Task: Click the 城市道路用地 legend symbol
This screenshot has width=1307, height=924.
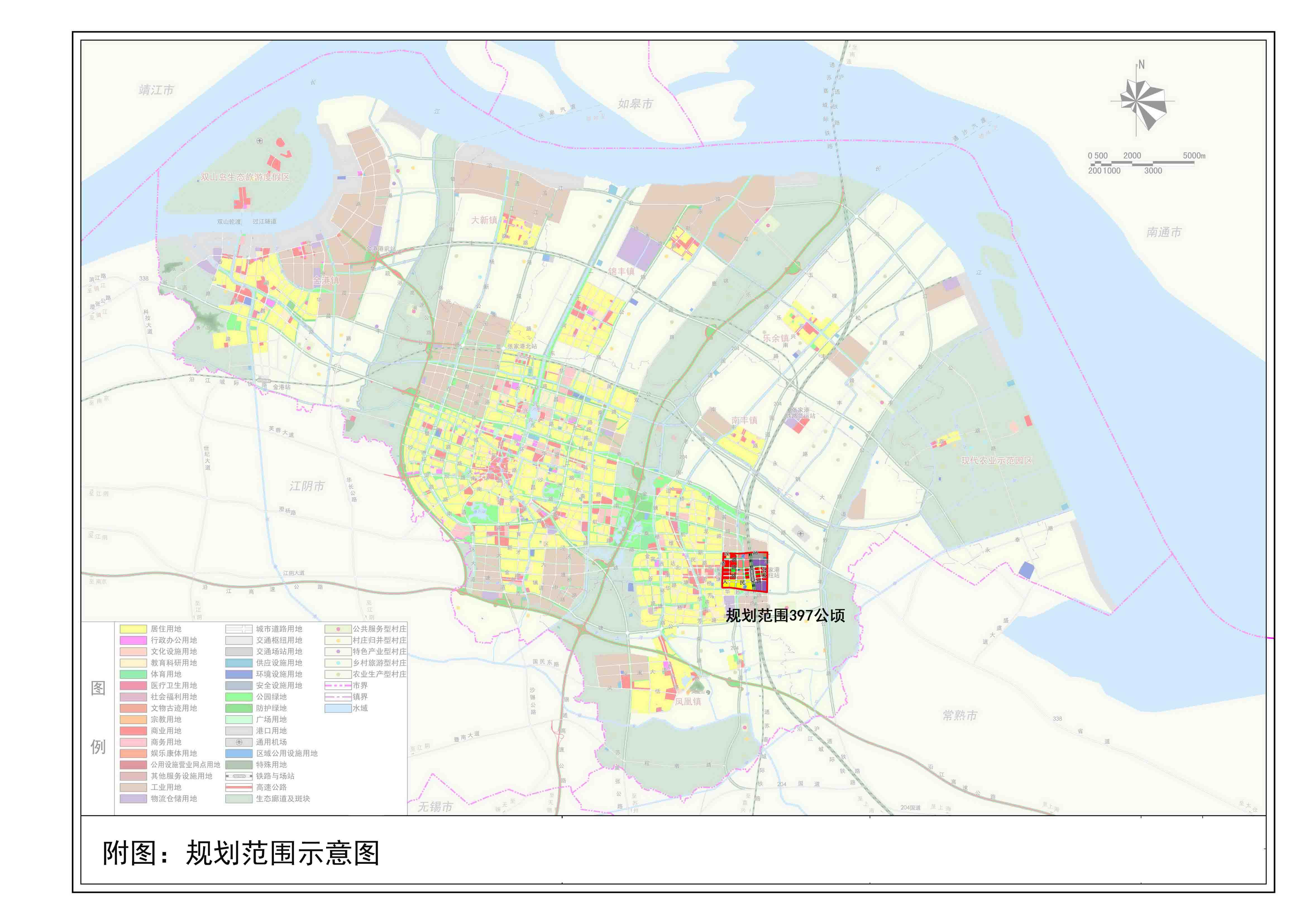Action: click(239, 629)
